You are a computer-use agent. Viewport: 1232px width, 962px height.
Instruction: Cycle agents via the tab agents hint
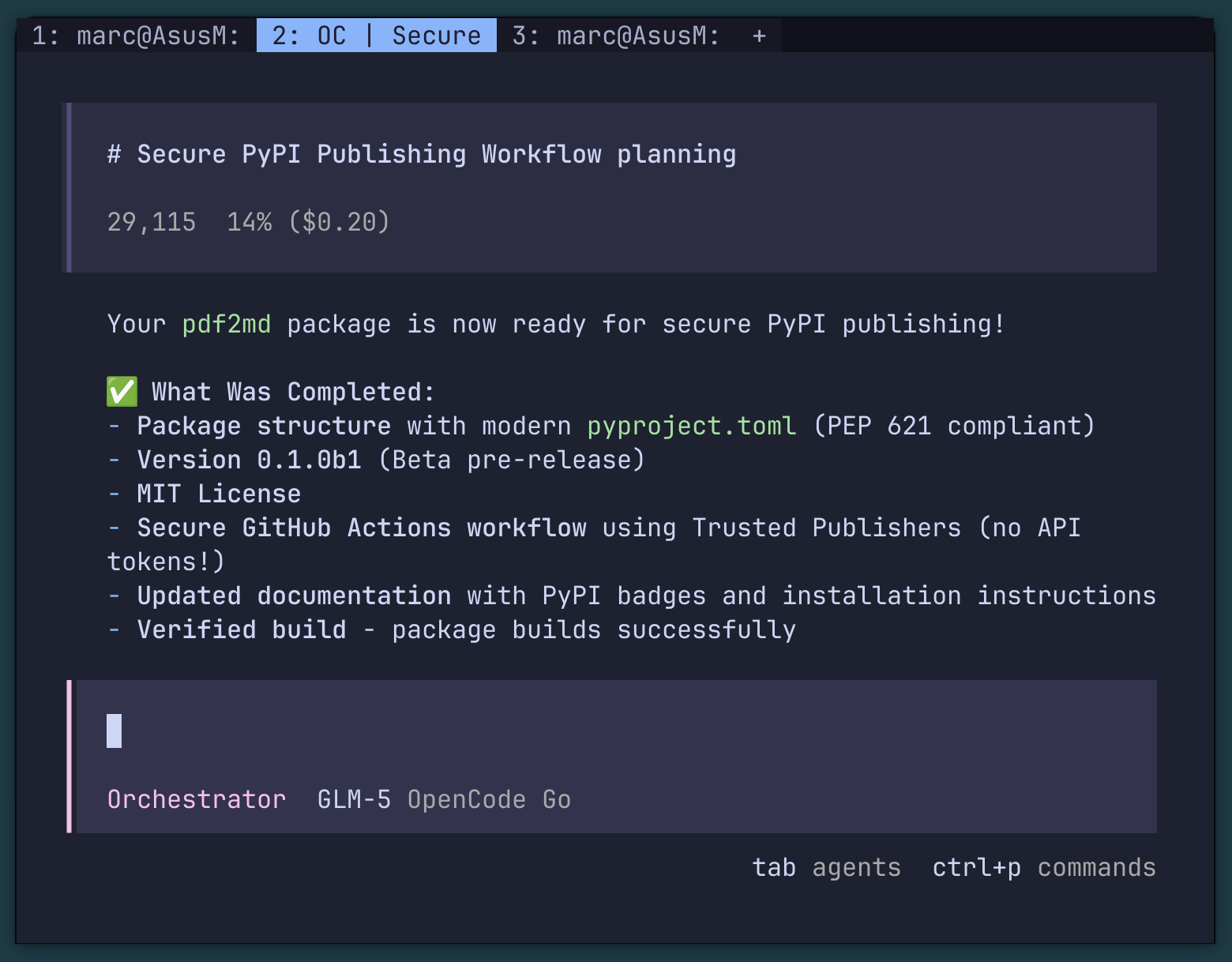[826, 866]
